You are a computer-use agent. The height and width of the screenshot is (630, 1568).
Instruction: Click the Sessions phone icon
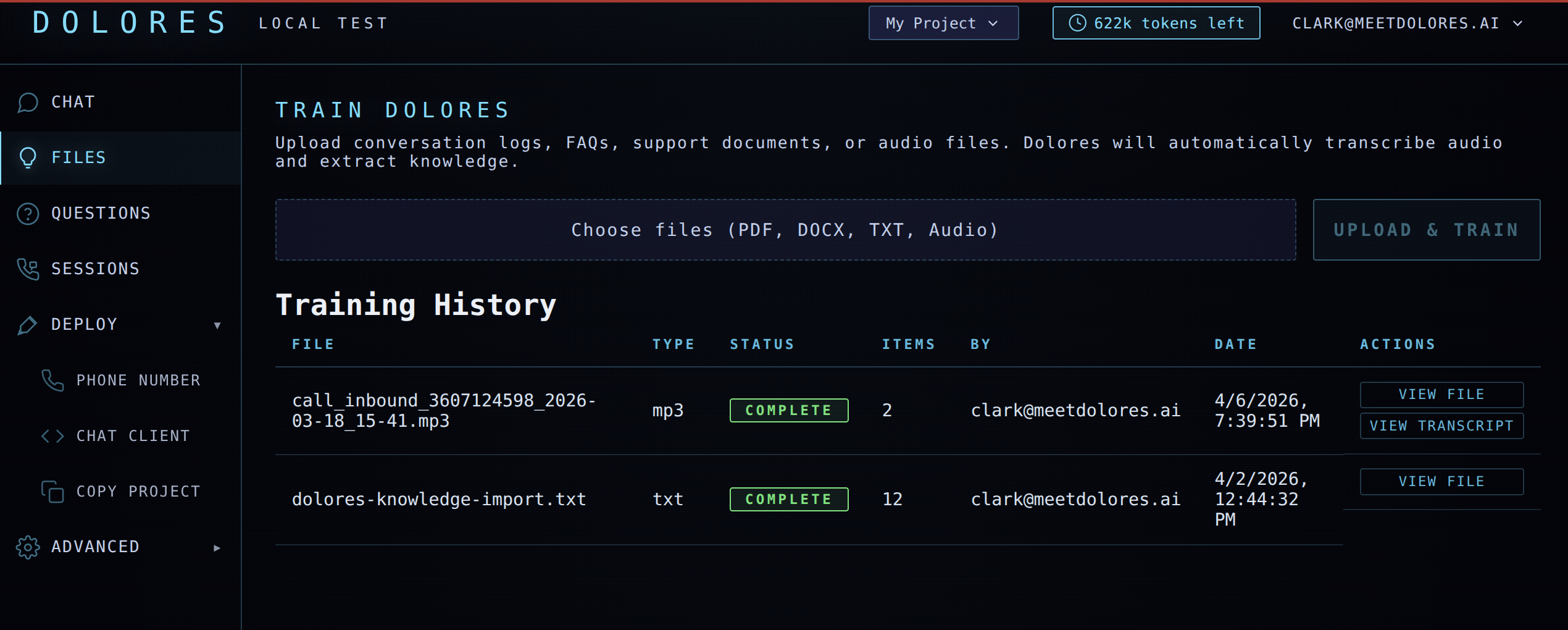click(x=28, y=269)
